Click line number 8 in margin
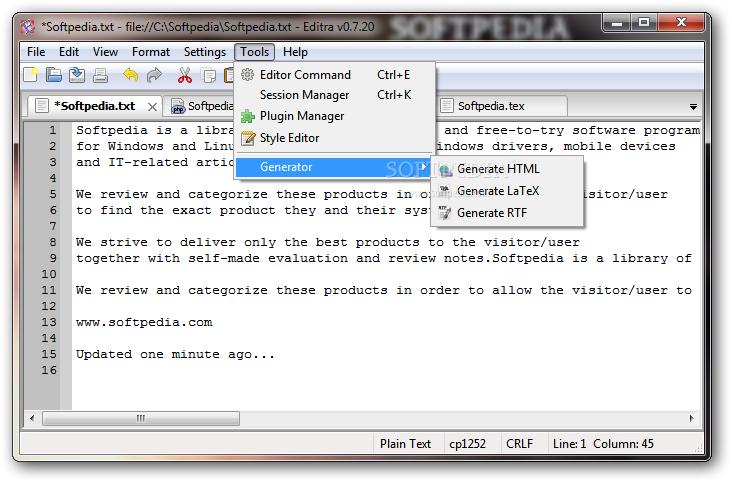732x482 pixels. pyautogui.click(x=53, y=242)
